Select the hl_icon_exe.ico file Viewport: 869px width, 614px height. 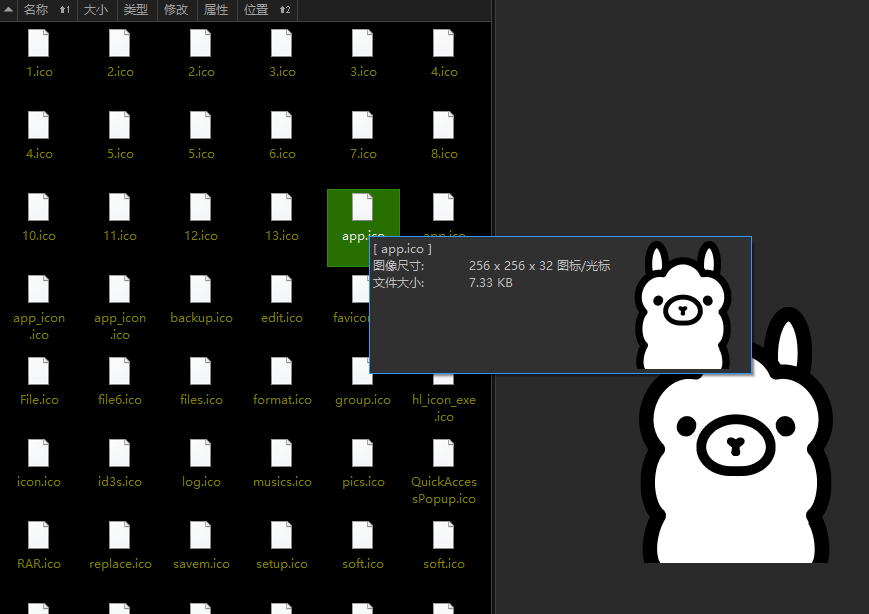click(x=444, y=372)
